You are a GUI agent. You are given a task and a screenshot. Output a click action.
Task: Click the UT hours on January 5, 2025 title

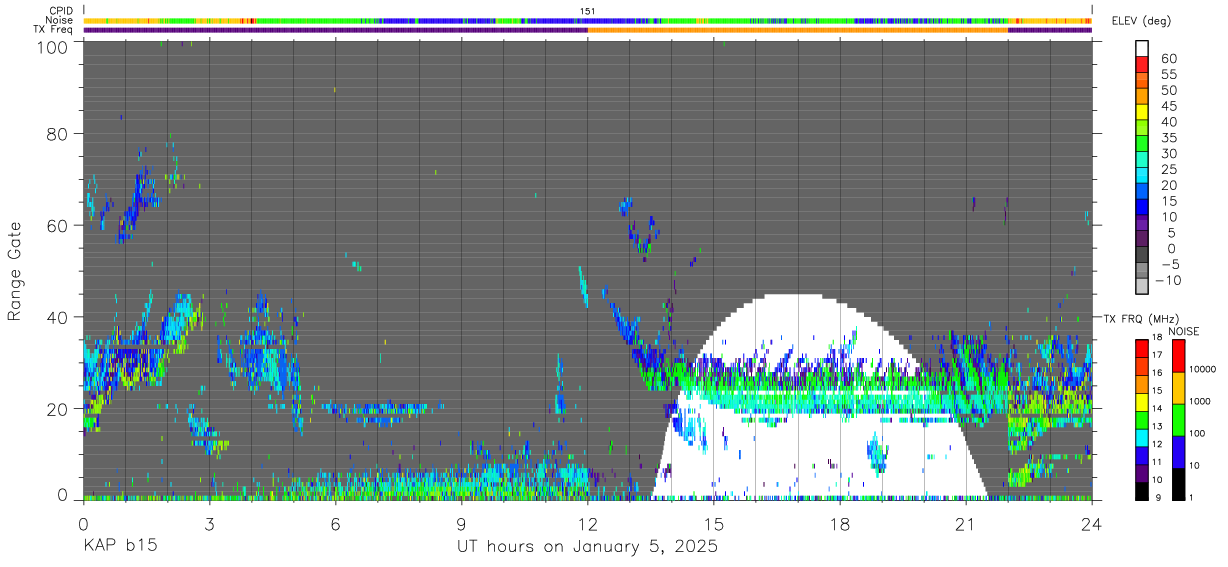pyautogui.click(x=587, y=547)
